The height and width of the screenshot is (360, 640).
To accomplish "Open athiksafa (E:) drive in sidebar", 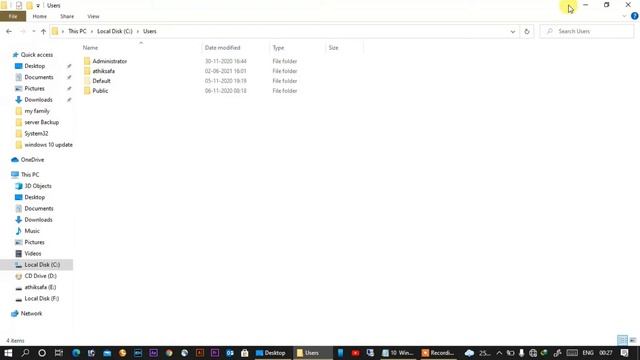I will point(40,287).
